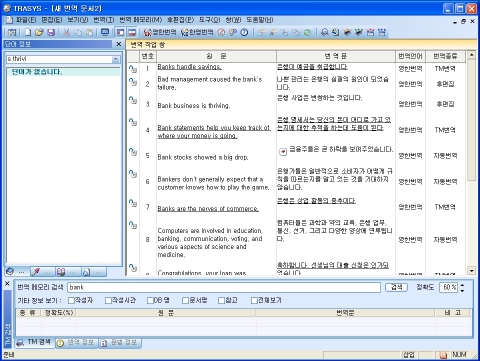This screenshot has width=480, height=361.
Task: Close the bottom TM search panel
Action: point(7,284)
